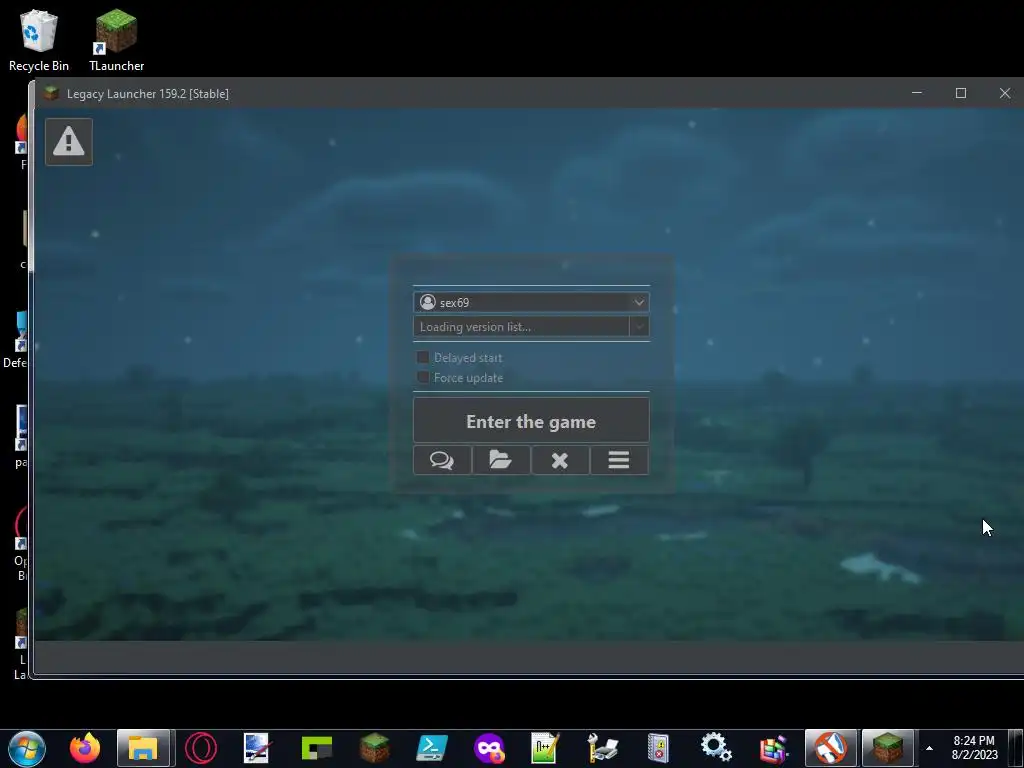1024x768 pixels.
Task: Open the printer and wrench taskbar icon
Action: (602, 748)
